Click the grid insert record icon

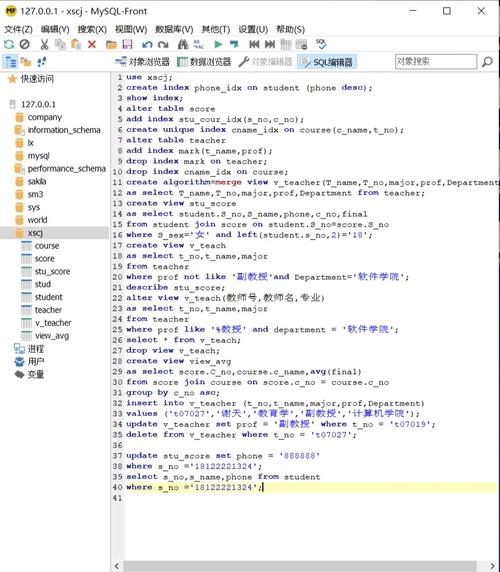[286, 45]
